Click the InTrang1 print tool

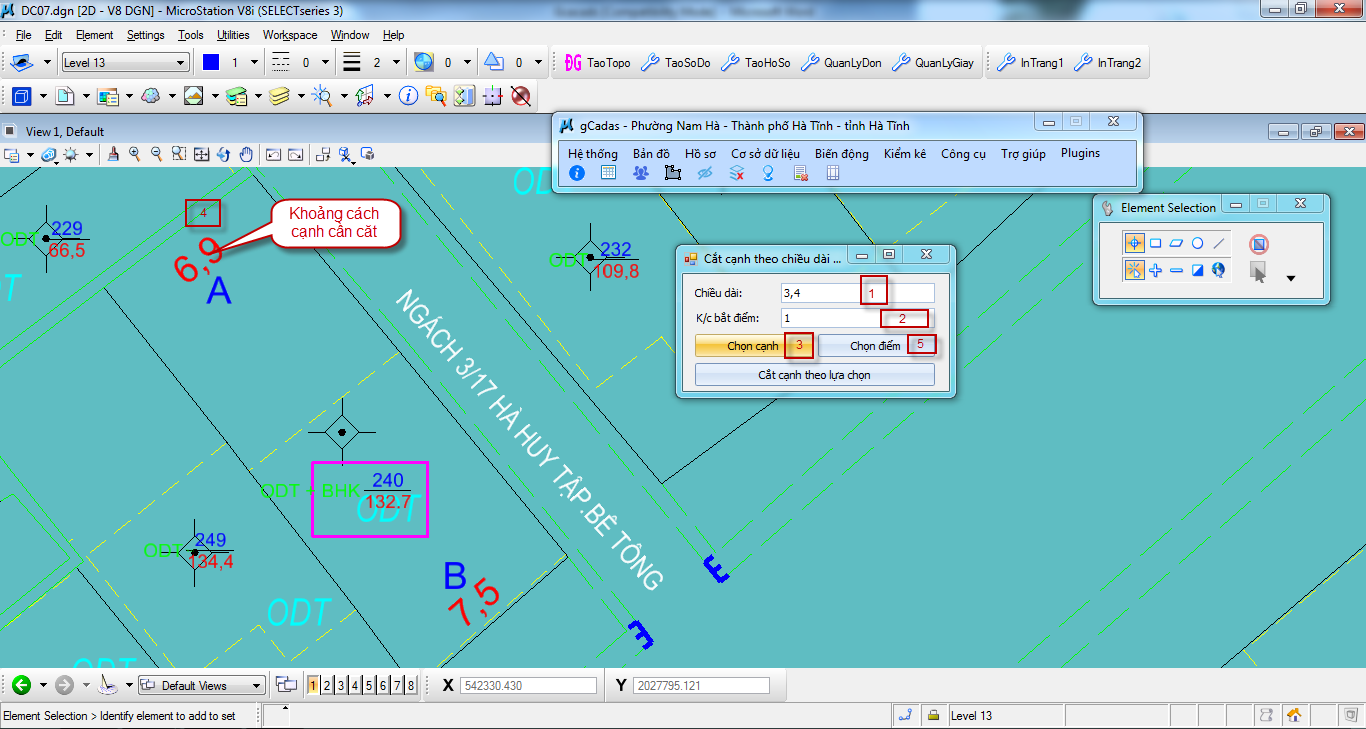coord(1029,63)
